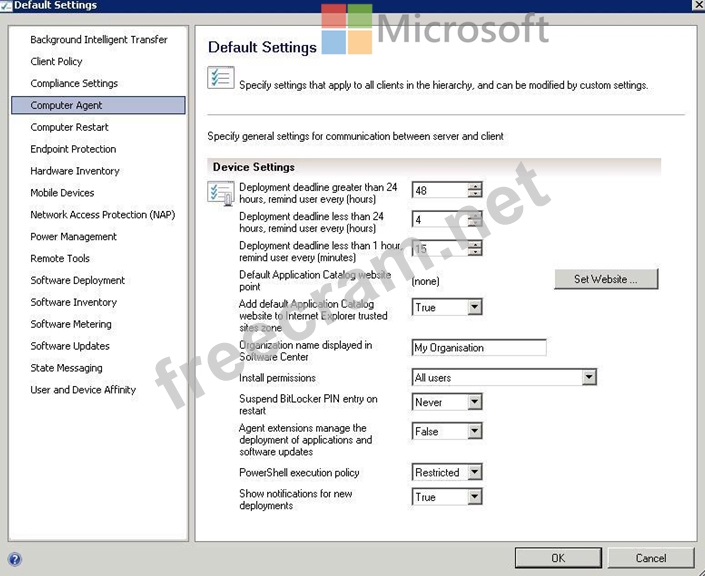
Task: Click the Install permissions label
Action: tap(277, 378)
